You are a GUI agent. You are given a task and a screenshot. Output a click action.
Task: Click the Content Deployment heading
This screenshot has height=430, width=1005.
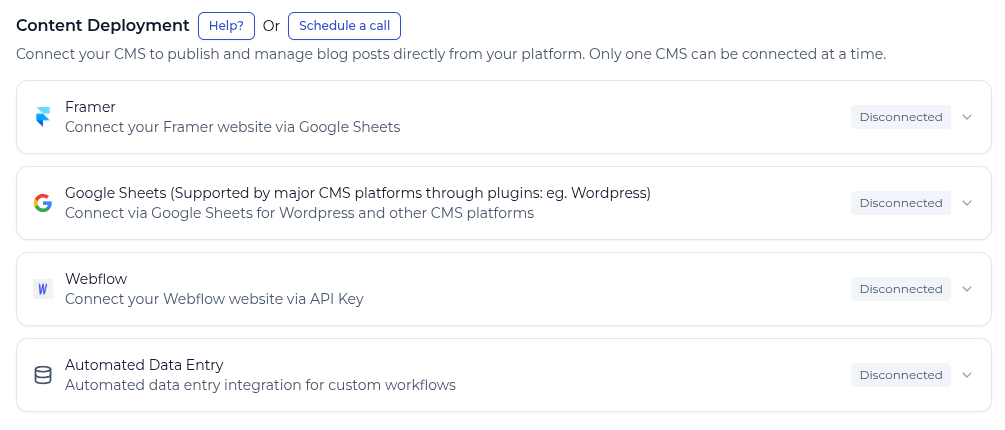coord(103,26)
